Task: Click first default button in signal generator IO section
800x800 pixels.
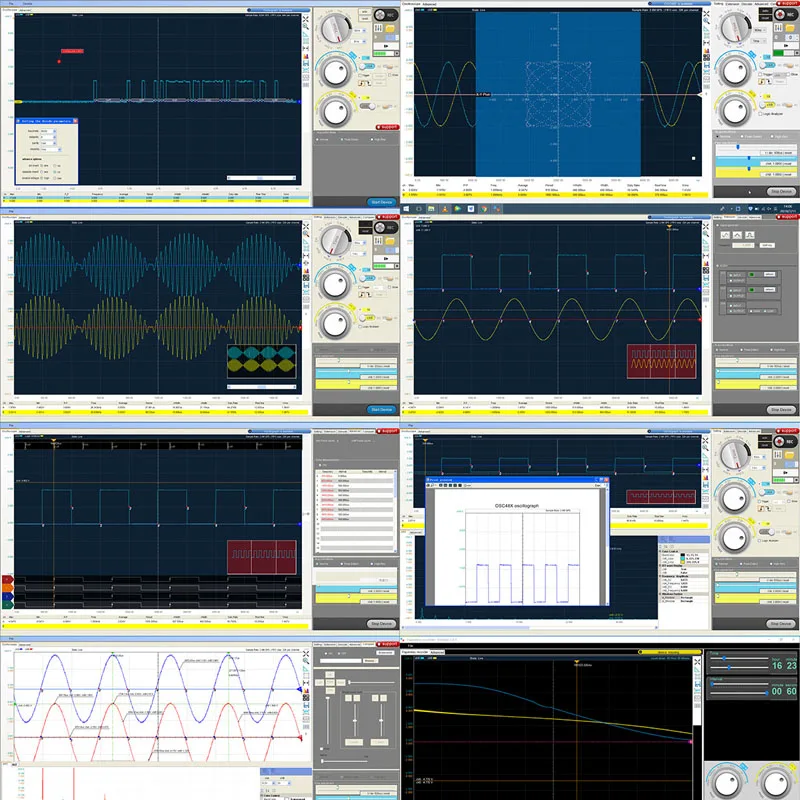Action: 769,274
